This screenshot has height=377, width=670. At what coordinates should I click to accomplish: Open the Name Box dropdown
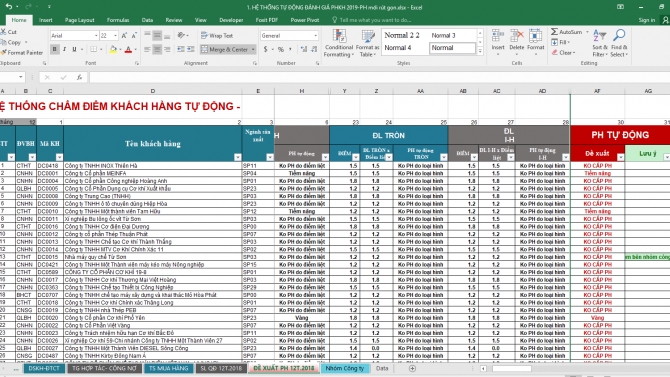point(21,77)
